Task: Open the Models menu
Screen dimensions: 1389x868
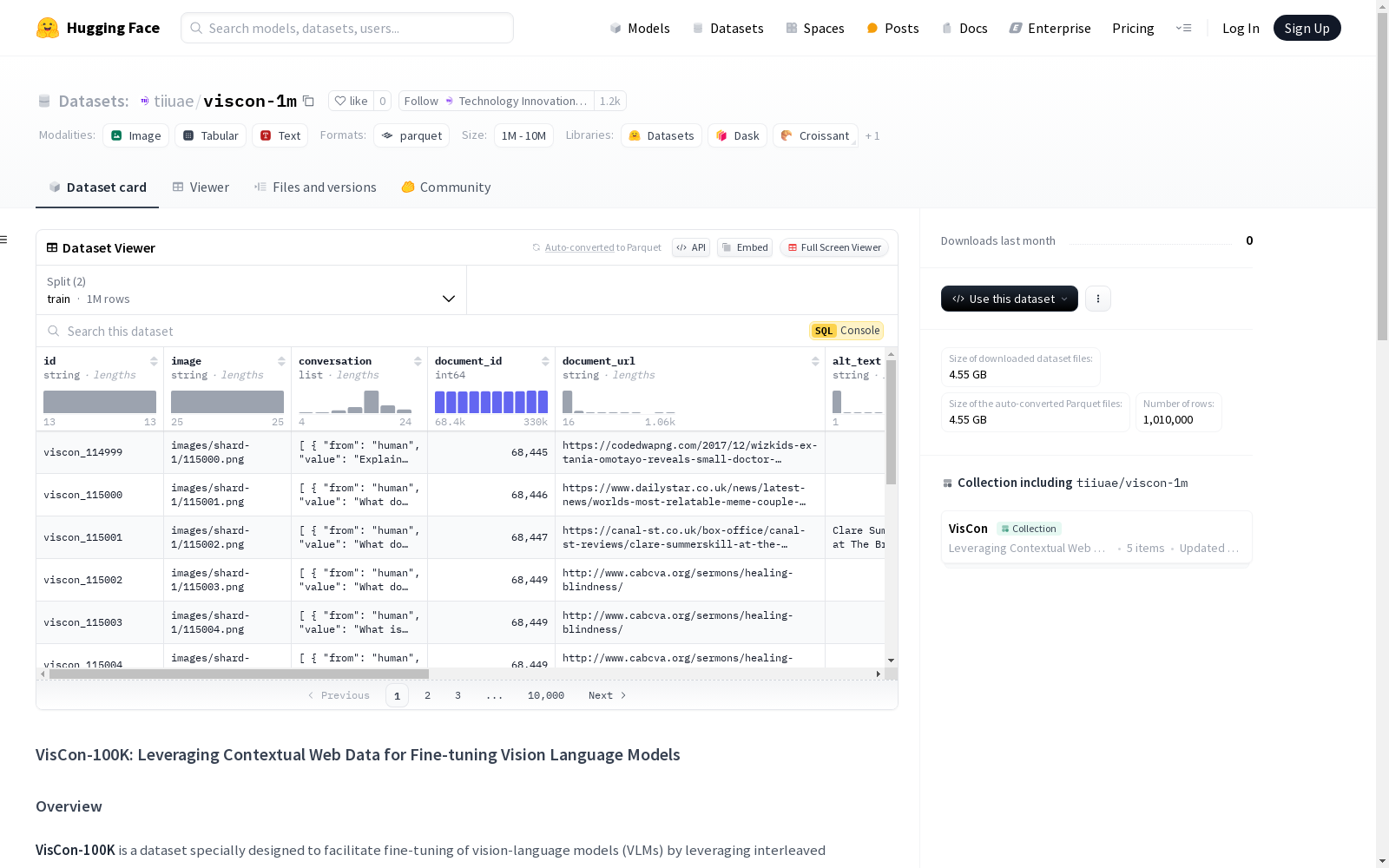Action: coord(640,28)
